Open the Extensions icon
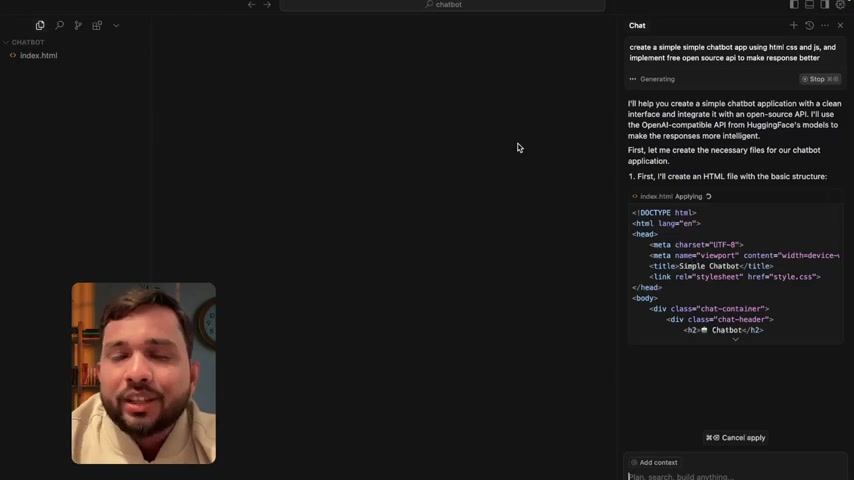Image resolution: width=854 pixels, height=480 pixels. (x=97, y=26)
